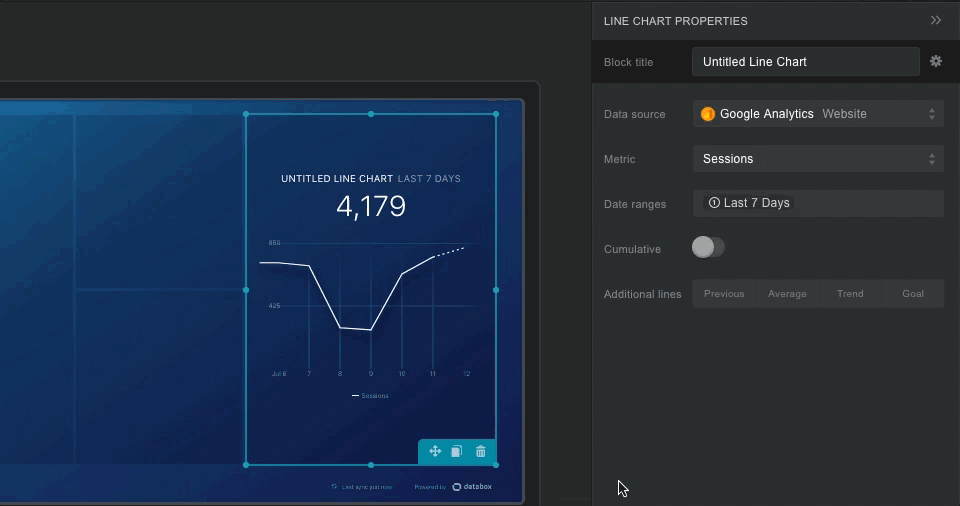Open block title settings gear

(936, 61)
